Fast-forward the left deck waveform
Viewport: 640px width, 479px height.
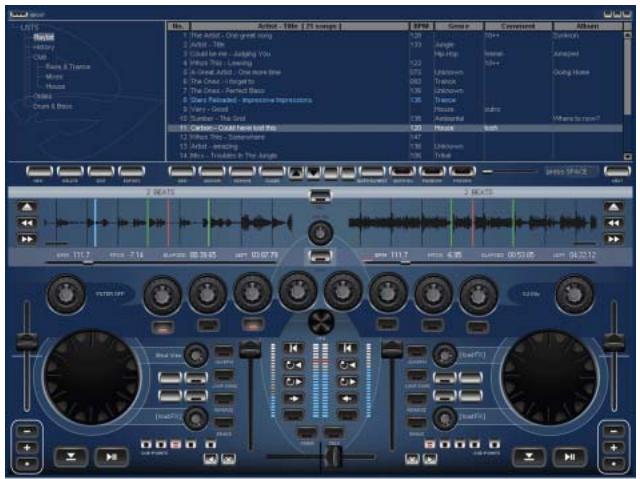click(27, 239)
